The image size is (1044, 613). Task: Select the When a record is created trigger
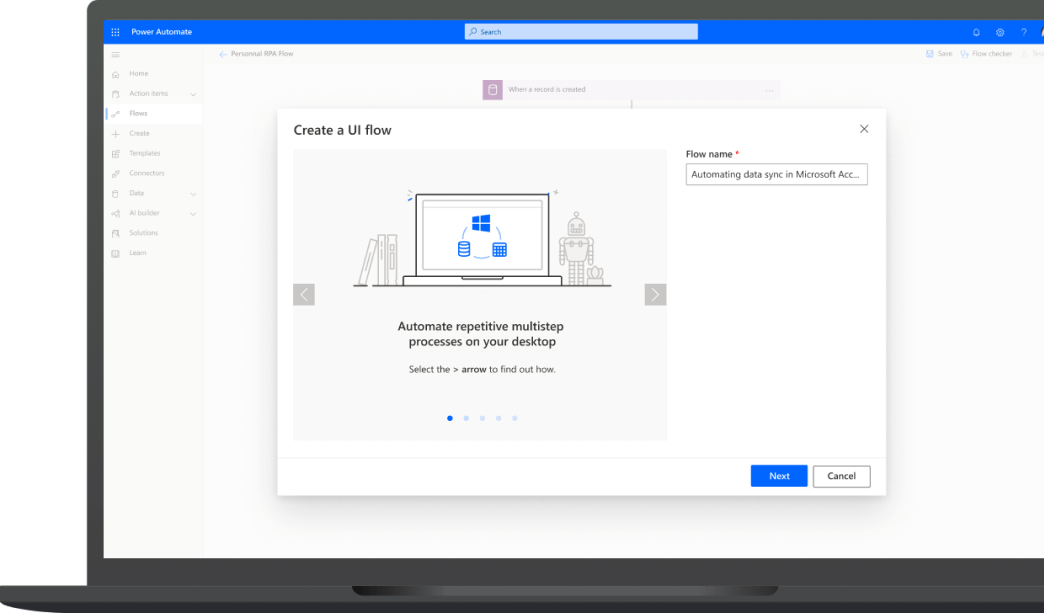(x=631, y=90)
